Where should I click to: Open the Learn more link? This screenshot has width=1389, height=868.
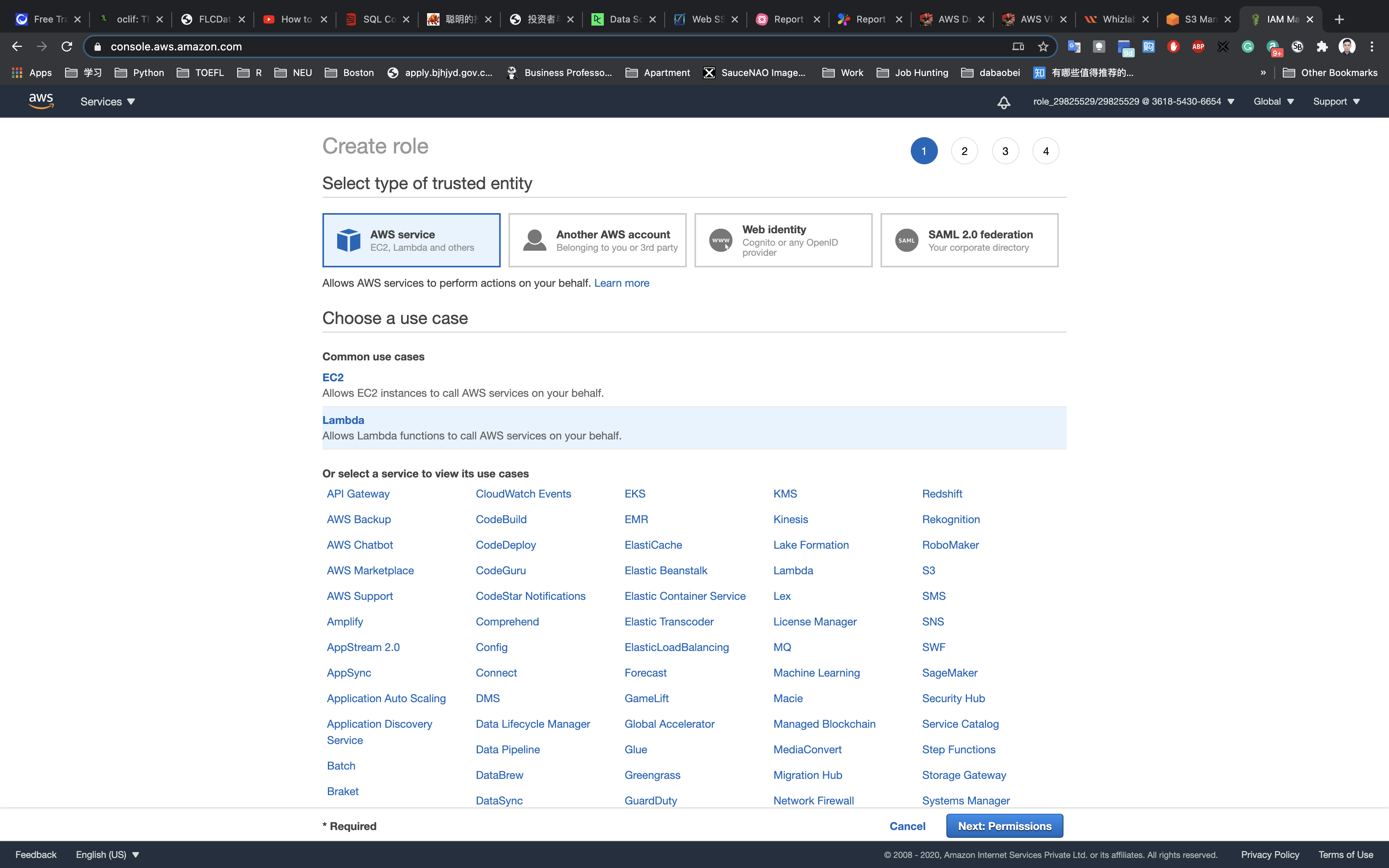click(621, 283)
